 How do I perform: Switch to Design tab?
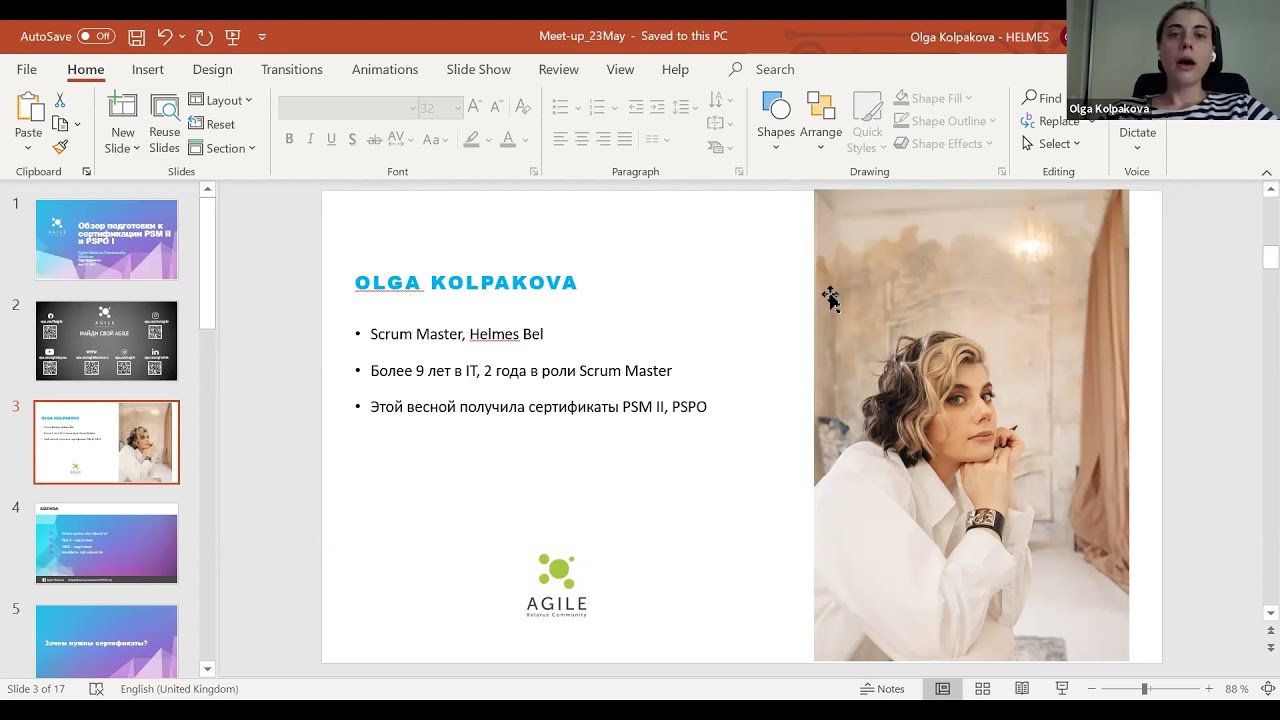click(212, 69)
